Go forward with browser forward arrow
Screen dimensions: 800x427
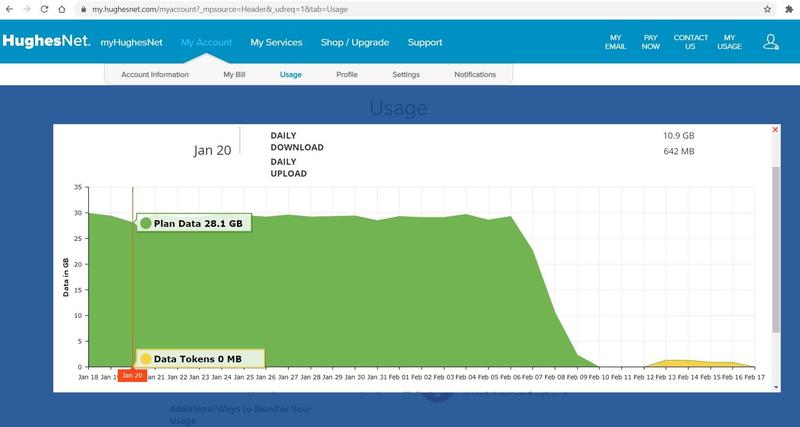coord(27,9)
